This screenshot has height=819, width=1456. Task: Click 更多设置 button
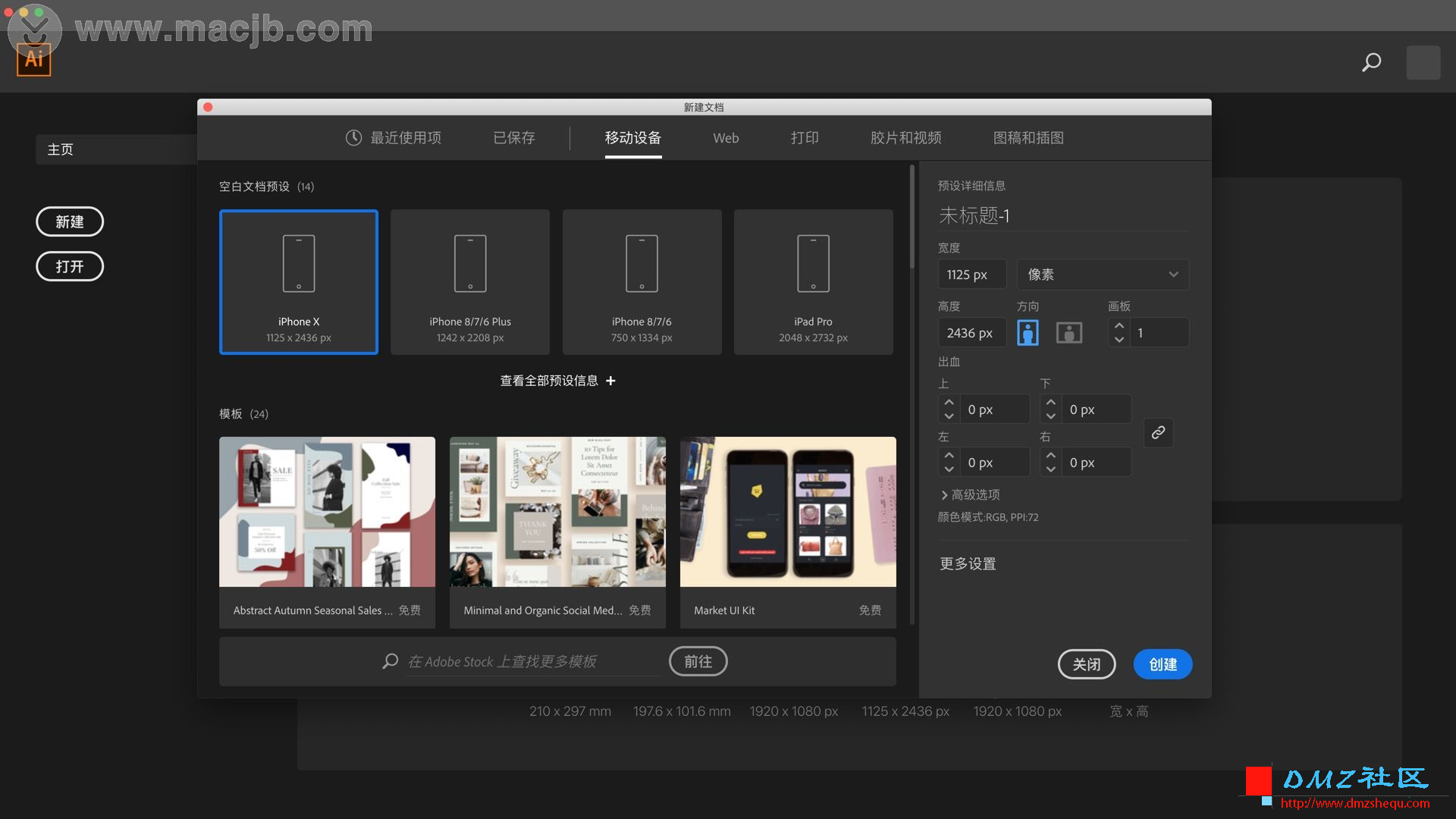(x=968, y=563)
